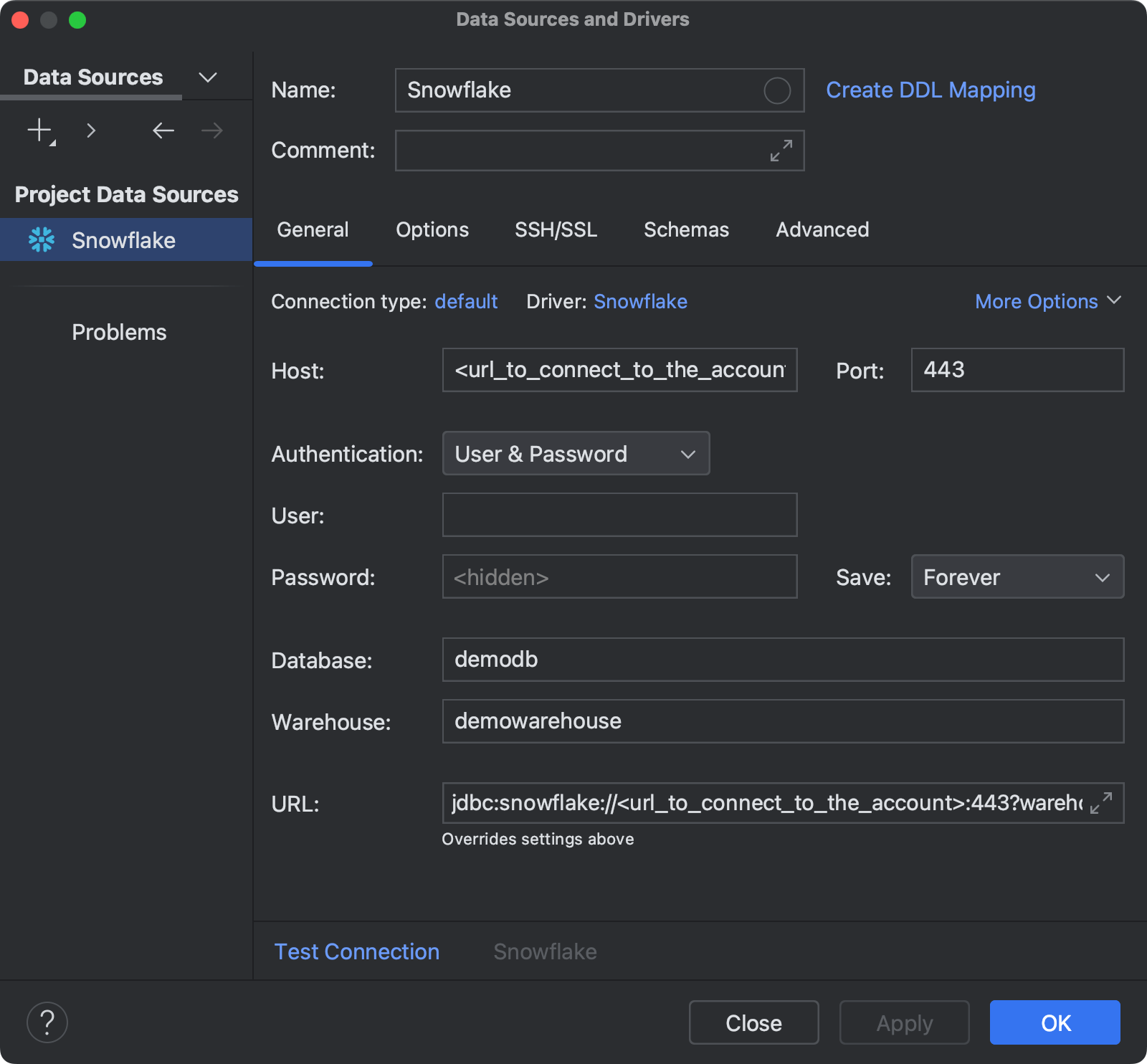Open help via the question mark icon

pyautogui.click(x=47, y=1022)
